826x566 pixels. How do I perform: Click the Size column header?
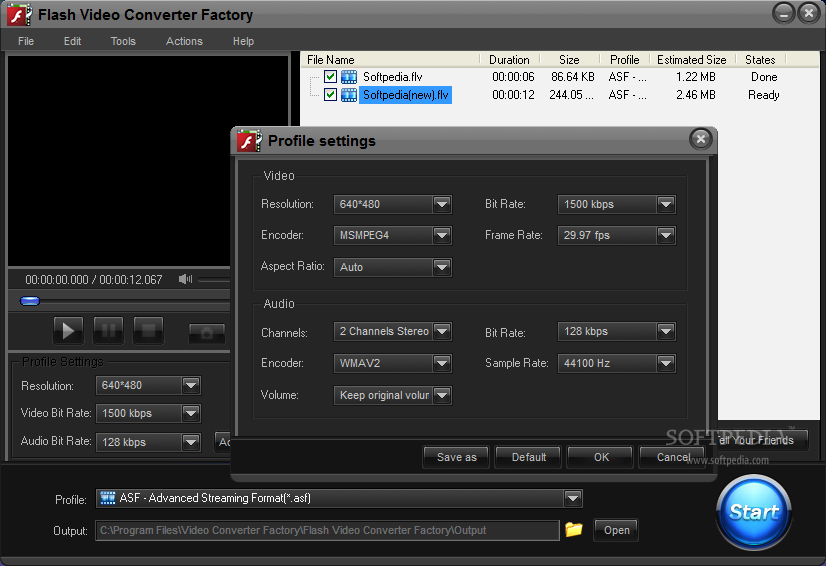[x=569, y=60]
